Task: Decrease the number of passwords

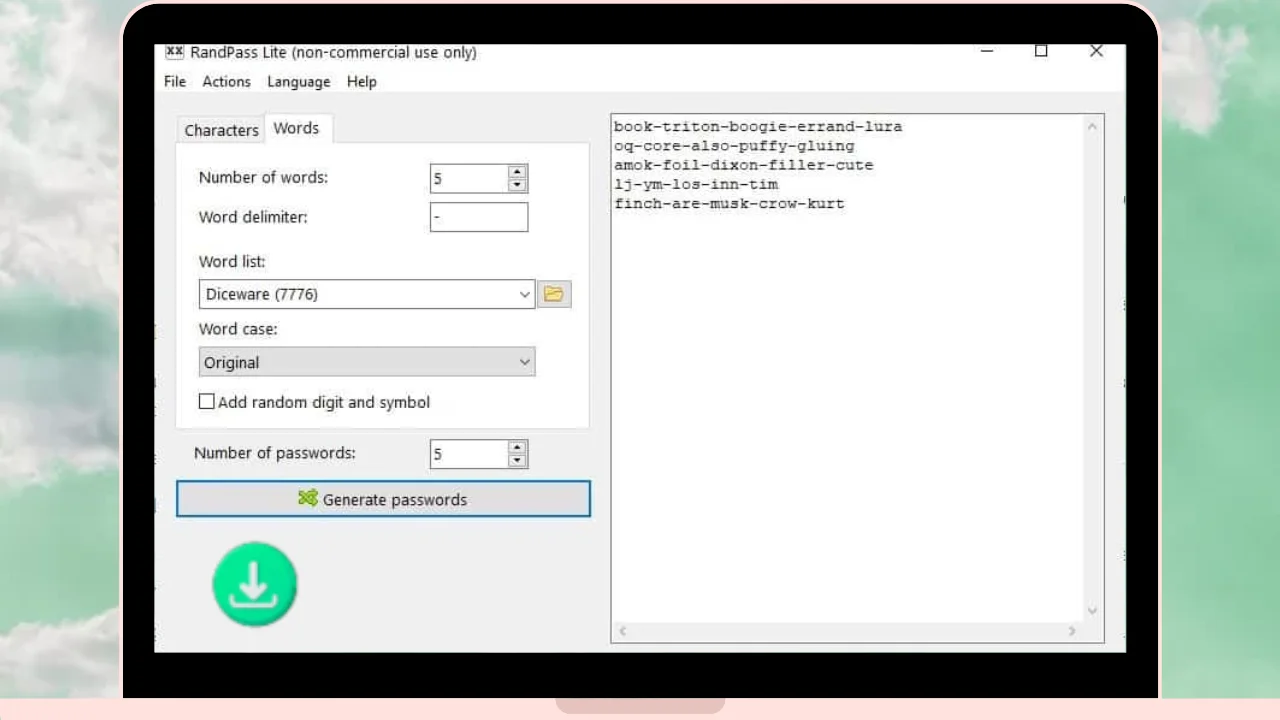Action: (x=517, y=461)
